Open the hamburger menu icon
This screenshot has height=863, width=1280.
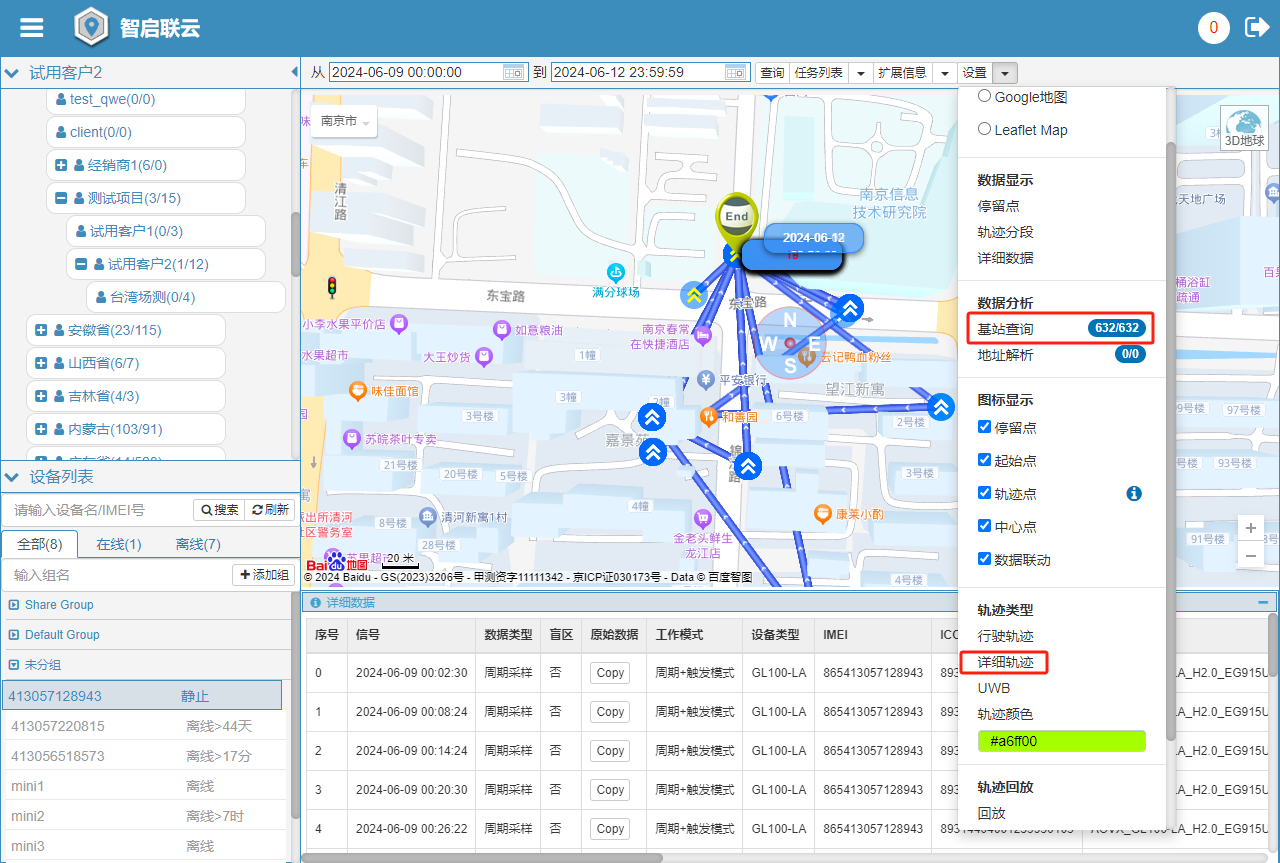tap(32, 27)
